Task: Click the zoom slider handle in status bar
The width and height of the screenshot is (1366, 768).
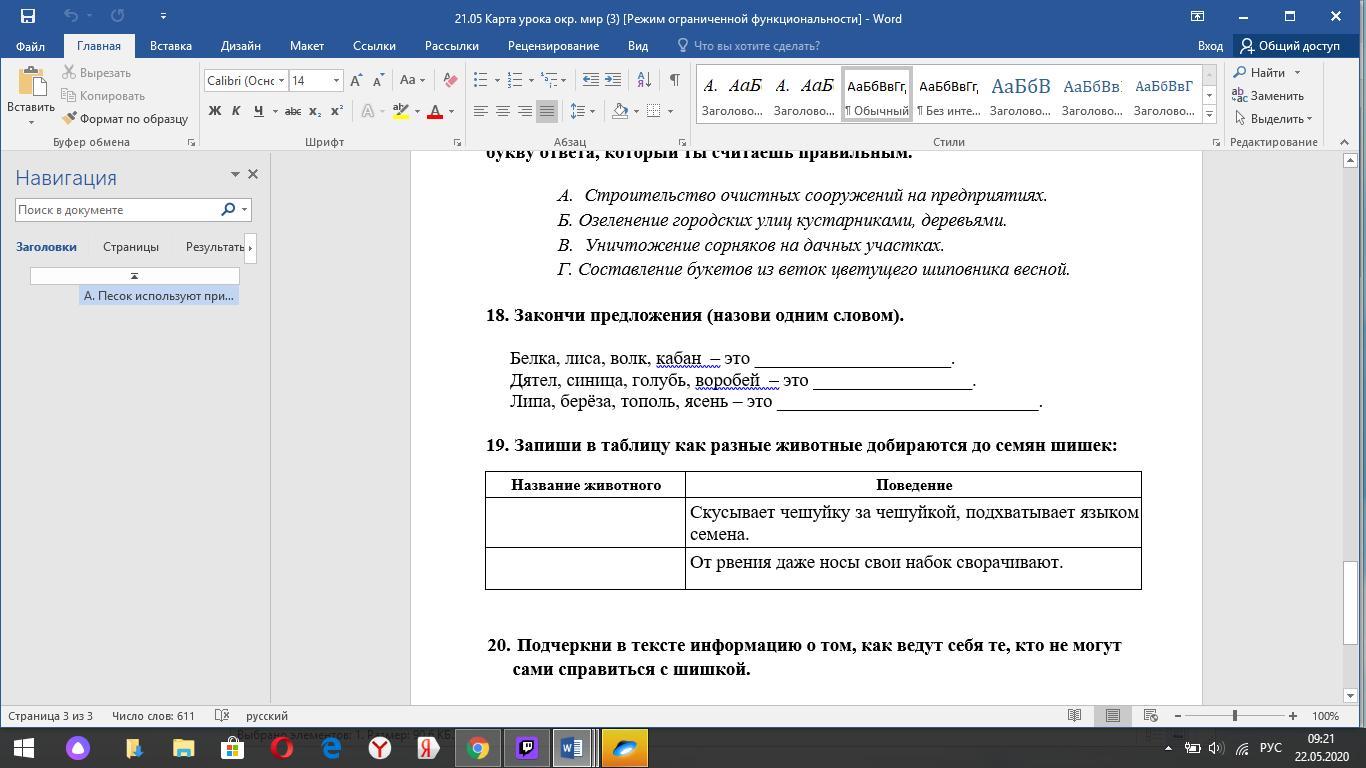Action: coord(1234,716)
